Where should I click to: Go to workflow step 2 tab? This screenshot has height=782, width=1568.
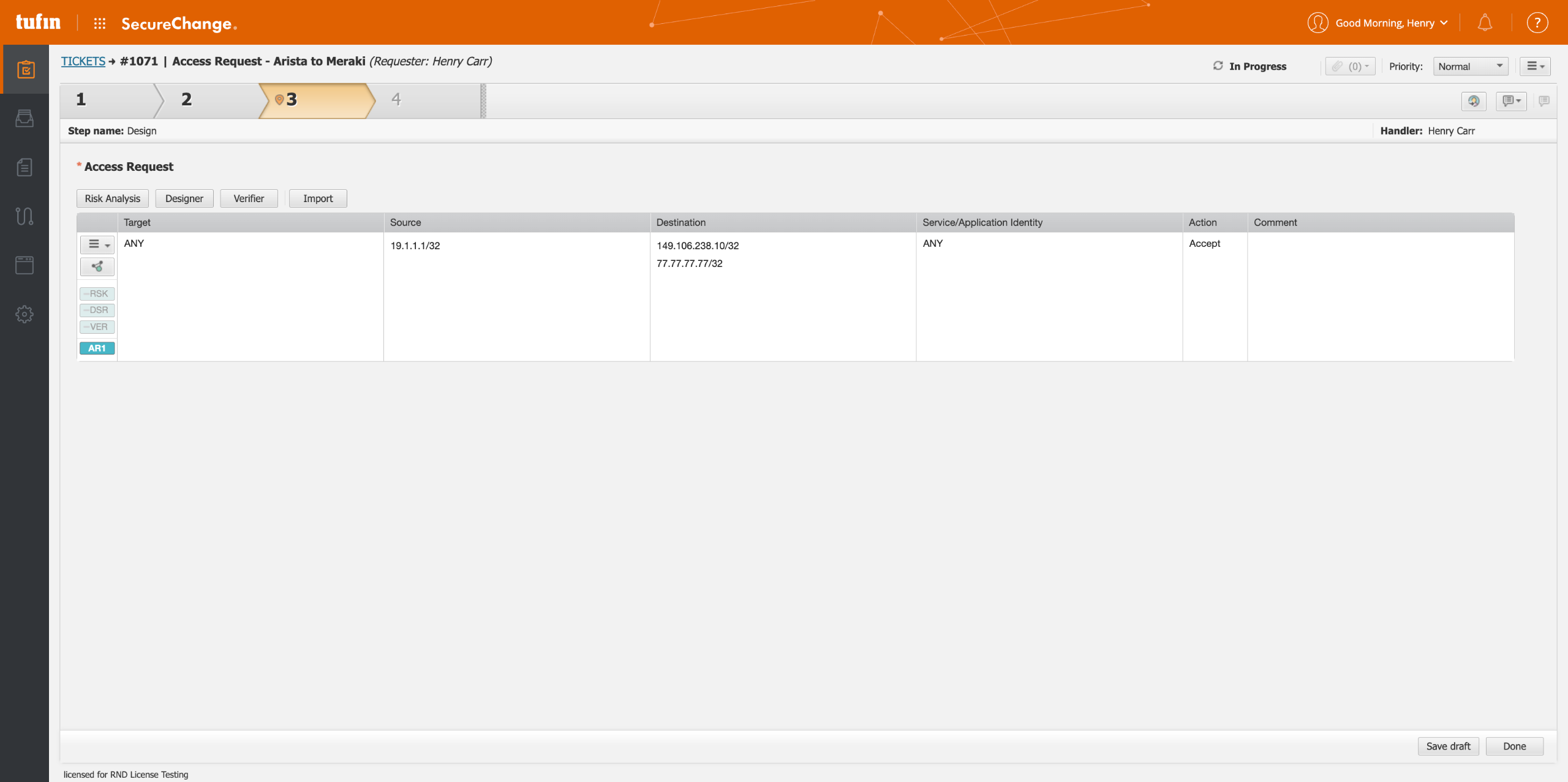[x=187, y=100]
